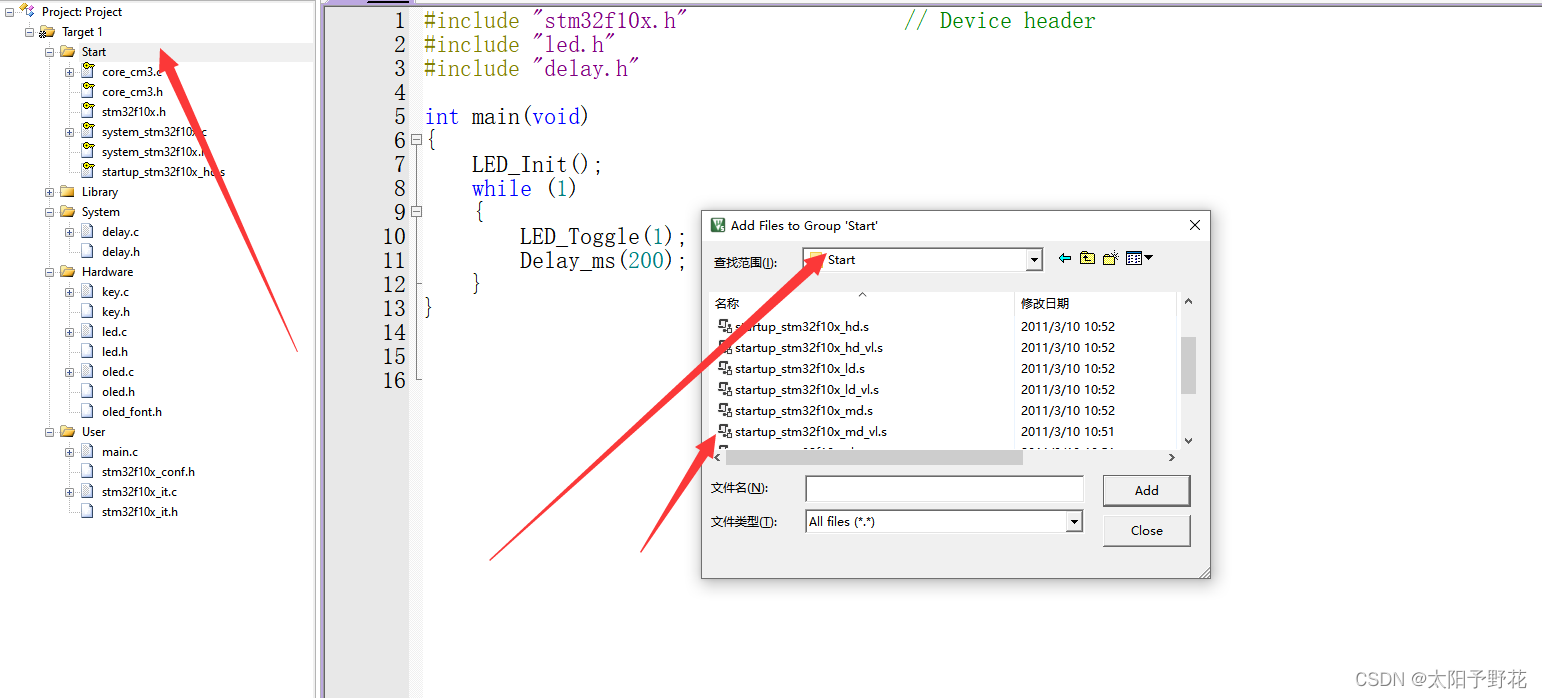This screenshot has width=1542, height=698.
Task: Click the Add button in dialog
Action: 1146,490
